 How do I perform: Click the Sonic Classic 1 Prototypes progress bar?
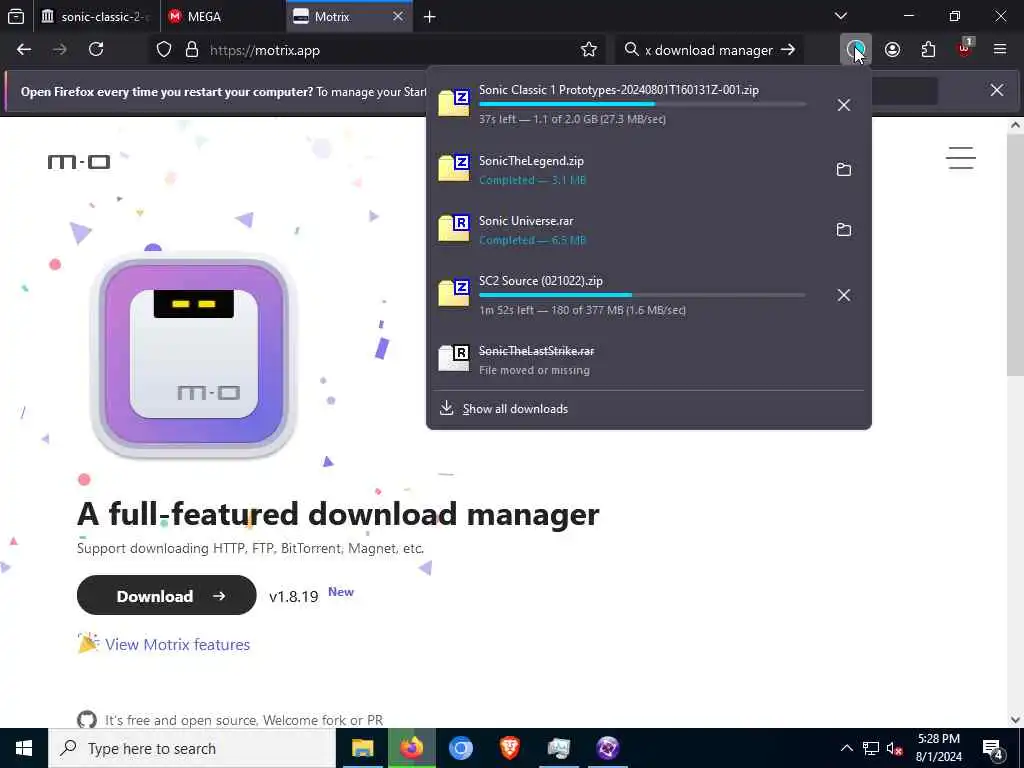pyautogui.click(x=642, y=104)
